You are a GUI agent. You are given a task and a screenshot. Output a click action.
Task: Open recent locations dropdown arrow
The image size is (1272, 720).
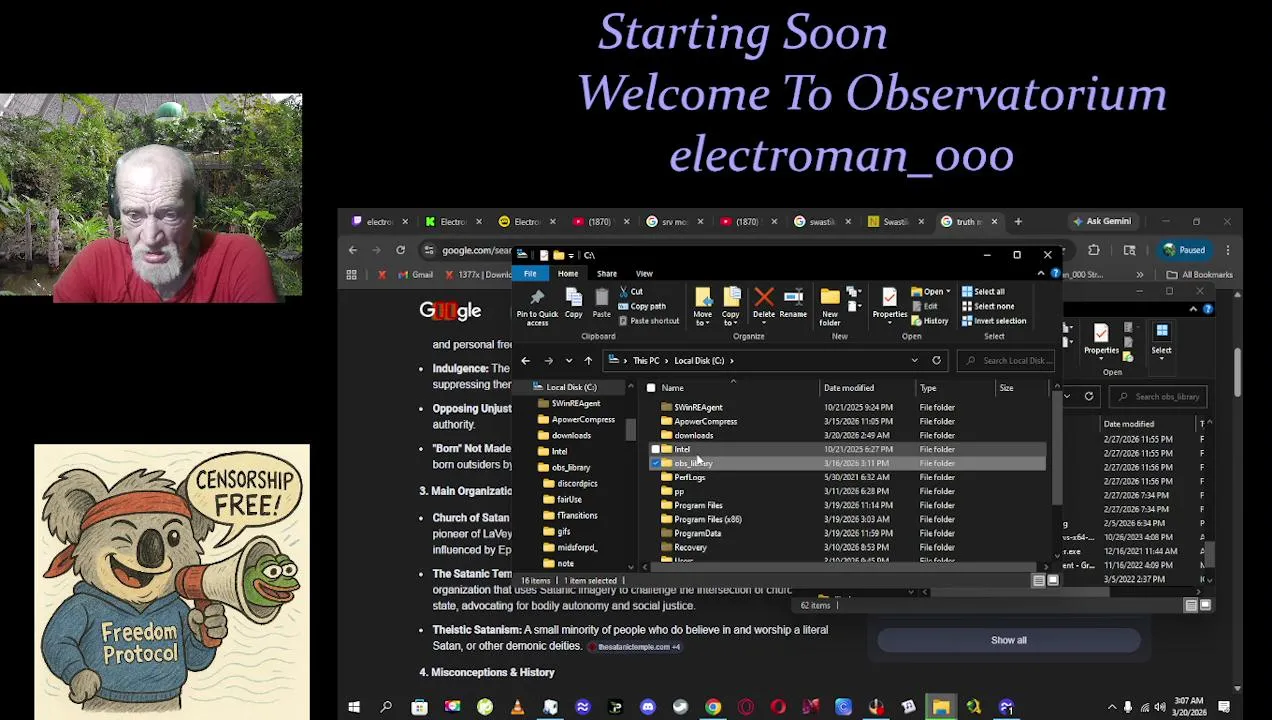(568, 361)
